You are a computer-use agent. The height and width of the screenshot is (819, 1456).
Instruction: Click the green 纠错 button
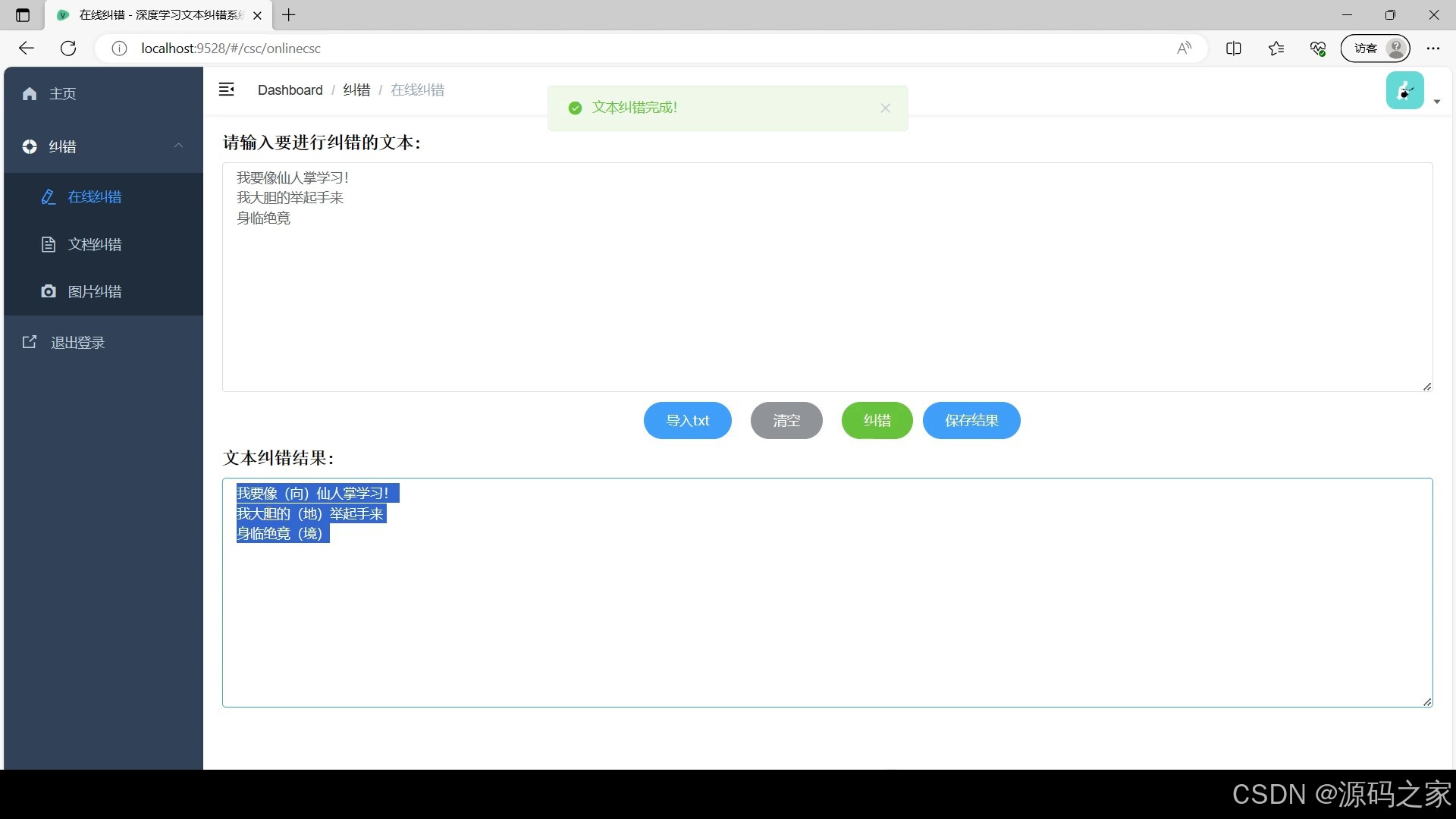click(877, 420)
